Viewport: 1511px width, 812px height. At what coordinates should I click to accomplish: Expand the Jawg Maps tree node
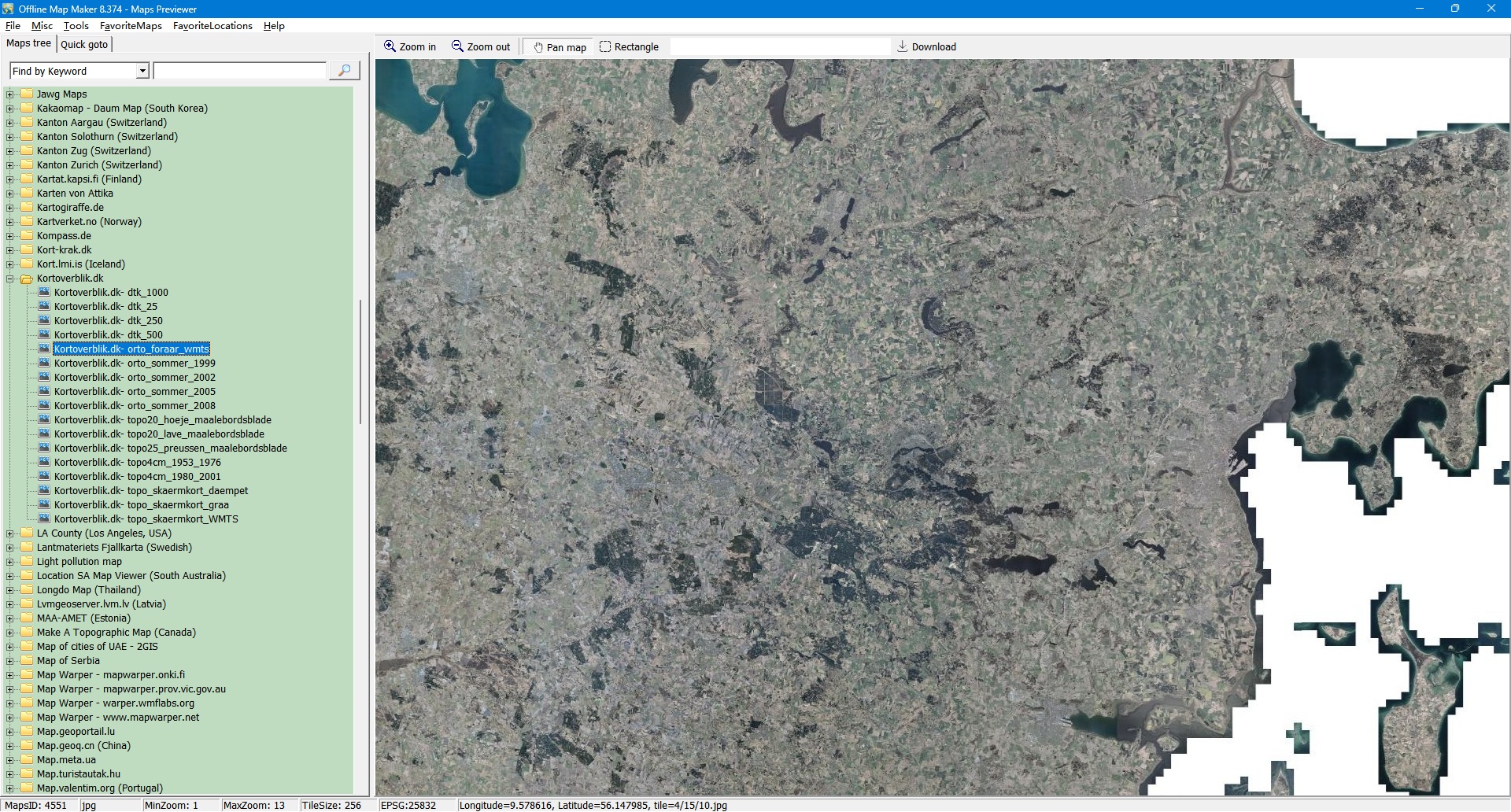[x=10, y=94]
